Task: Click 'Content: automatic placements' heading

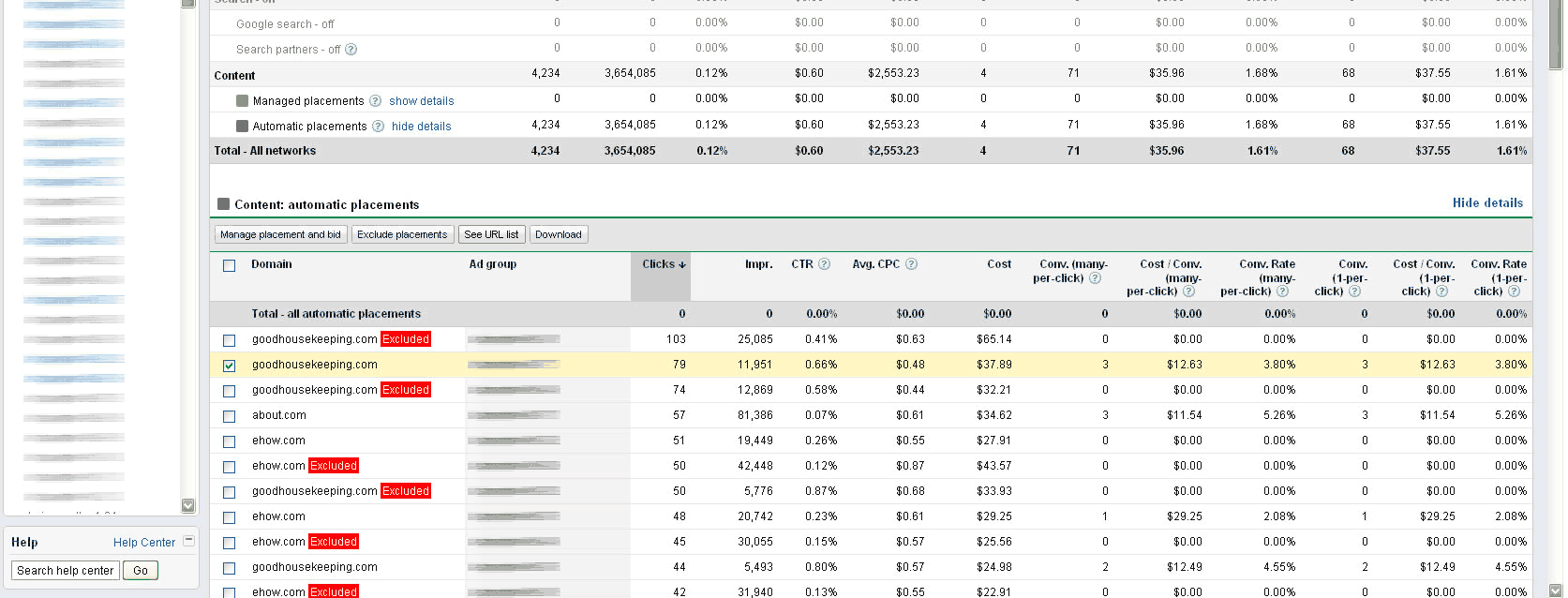Action: pos(327,204)
